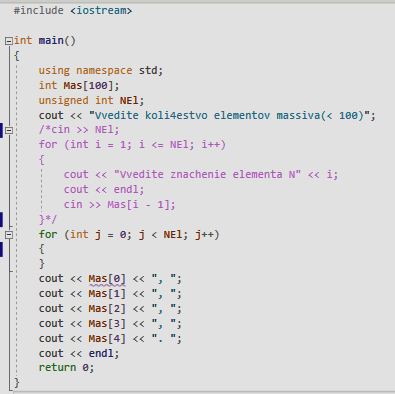Click the #include <iostream> line
Image resolution: width=395 pixels, height=394 pixels.
click(x=73, y=11)
